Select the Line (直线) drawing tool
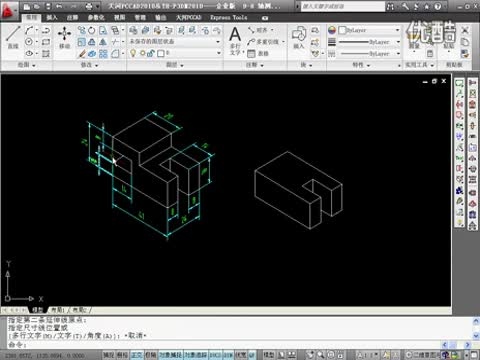The width and height of the screenshot is (480, 360). tap(13, 37)
